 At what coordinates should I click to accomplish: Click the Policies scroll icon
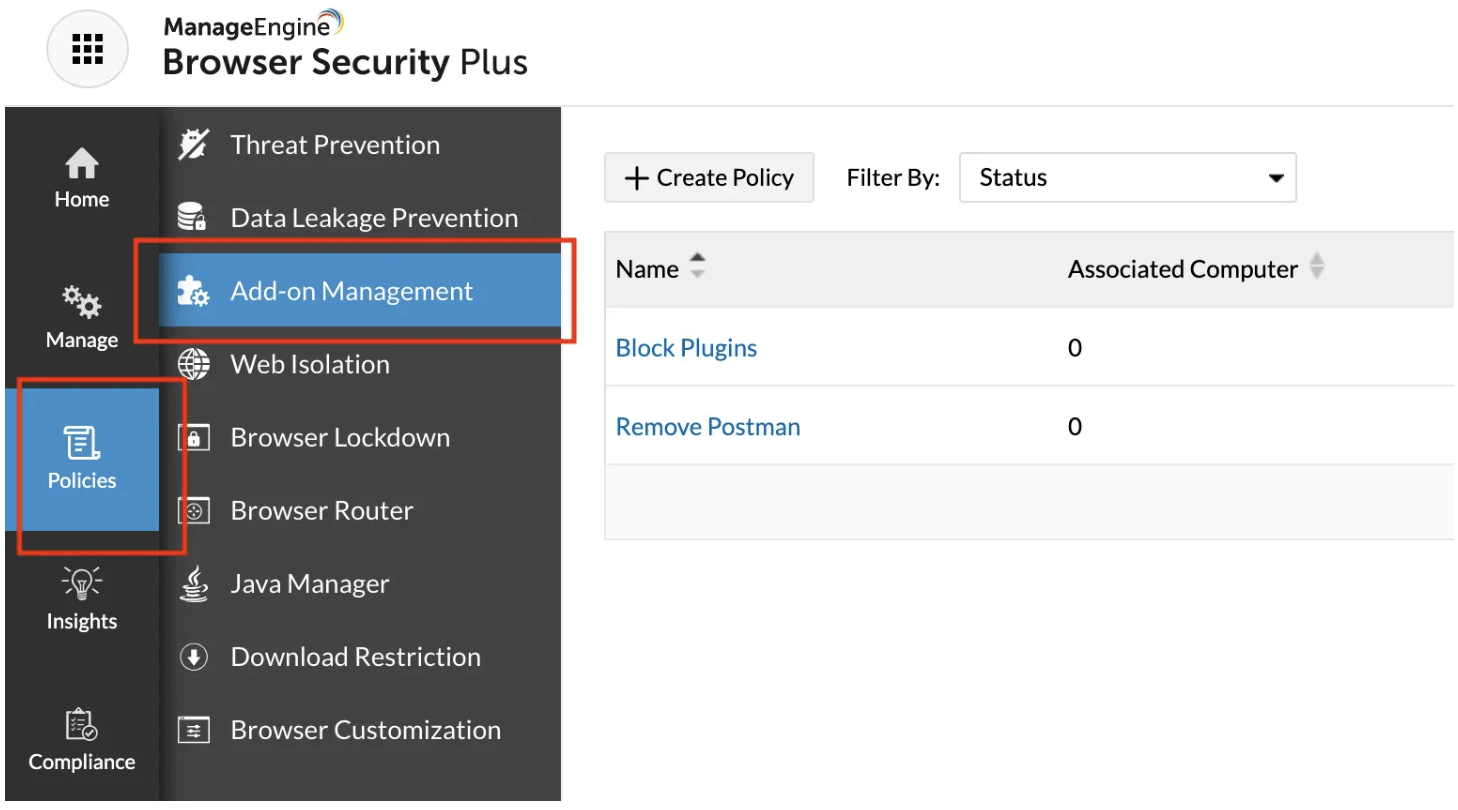pos(82,442)
